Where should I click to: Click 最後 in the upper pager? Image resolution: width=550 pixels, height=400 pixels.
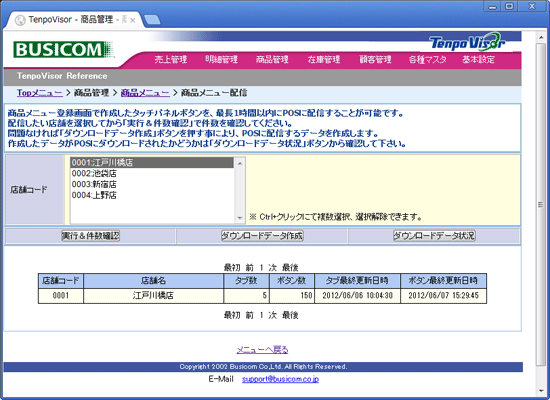click(290, 268)
